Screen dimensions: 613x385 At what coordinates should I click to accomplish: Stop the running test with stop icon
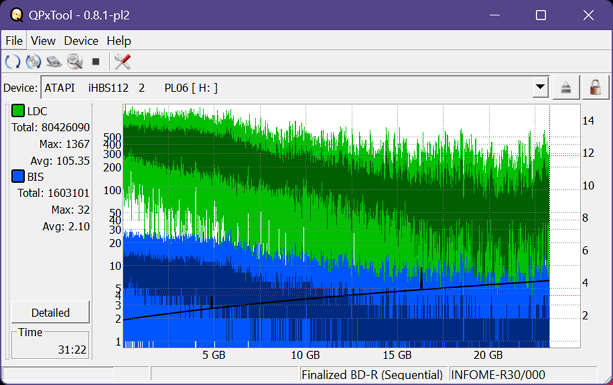95,62
